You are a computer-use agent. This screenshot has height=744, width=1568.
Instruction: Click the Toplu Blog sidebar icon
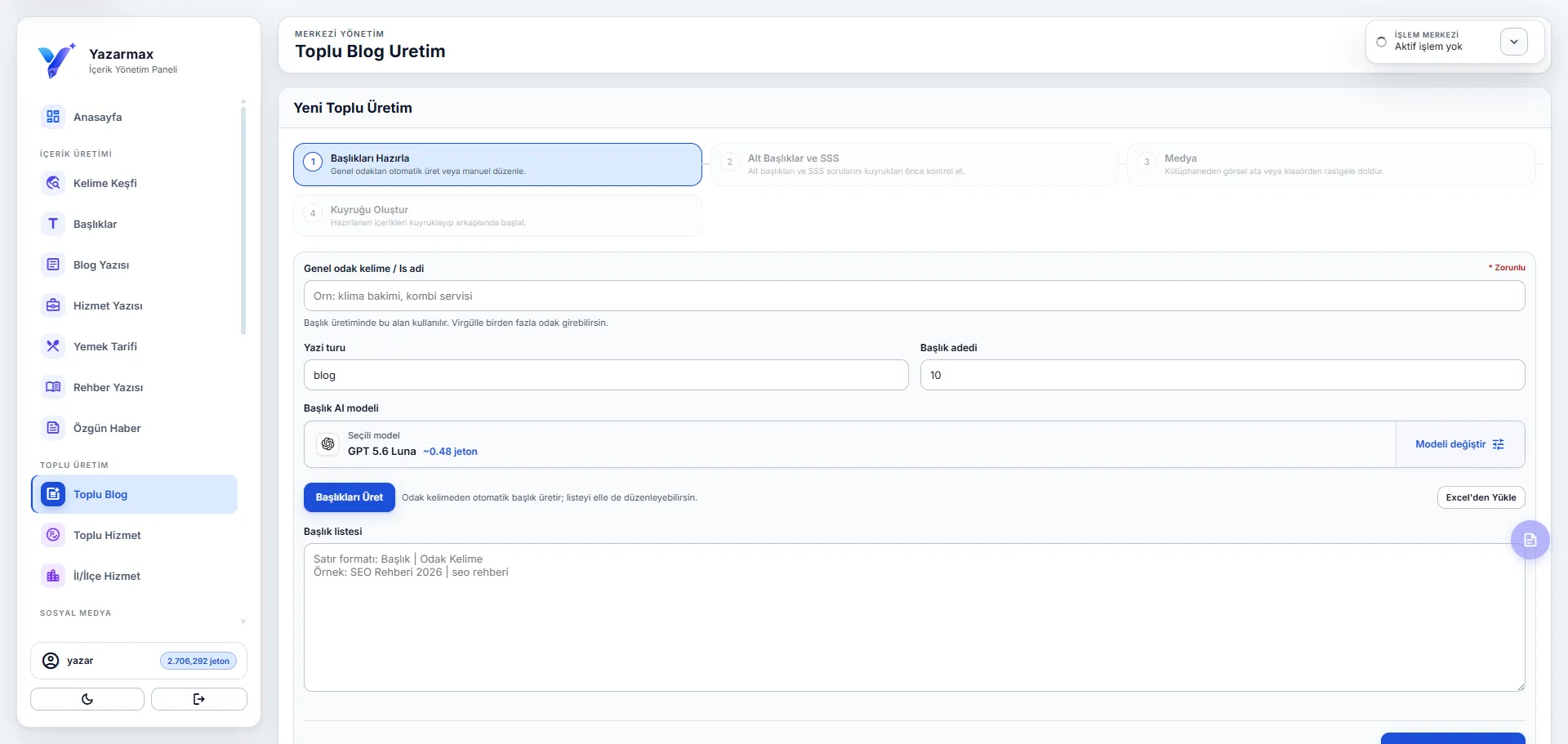click(x=53, y=494)
